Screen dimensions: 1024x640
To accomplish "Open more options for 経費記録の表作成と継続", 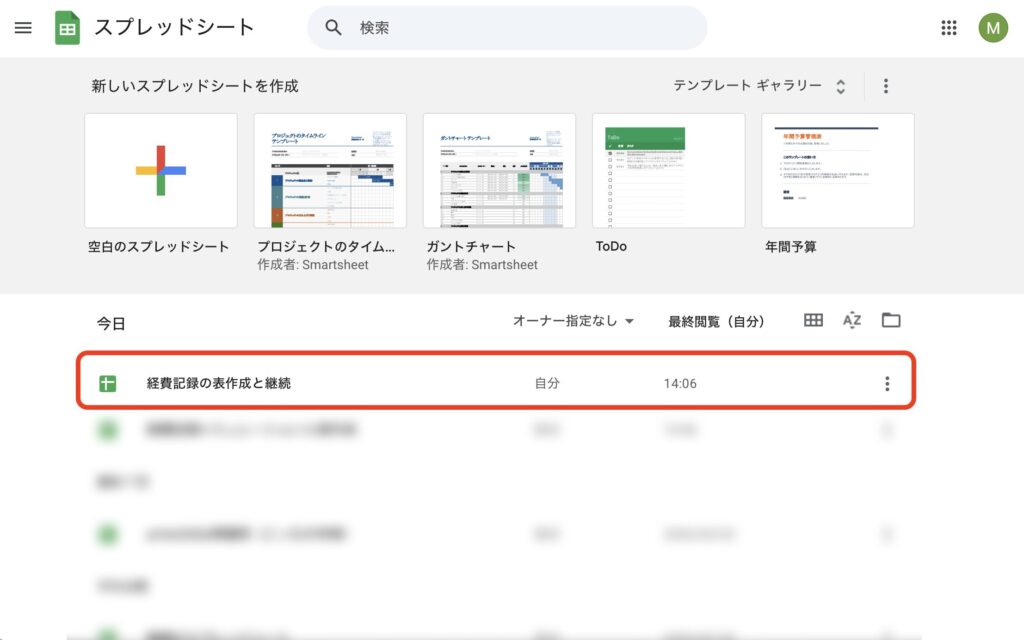I will [886, 384].
